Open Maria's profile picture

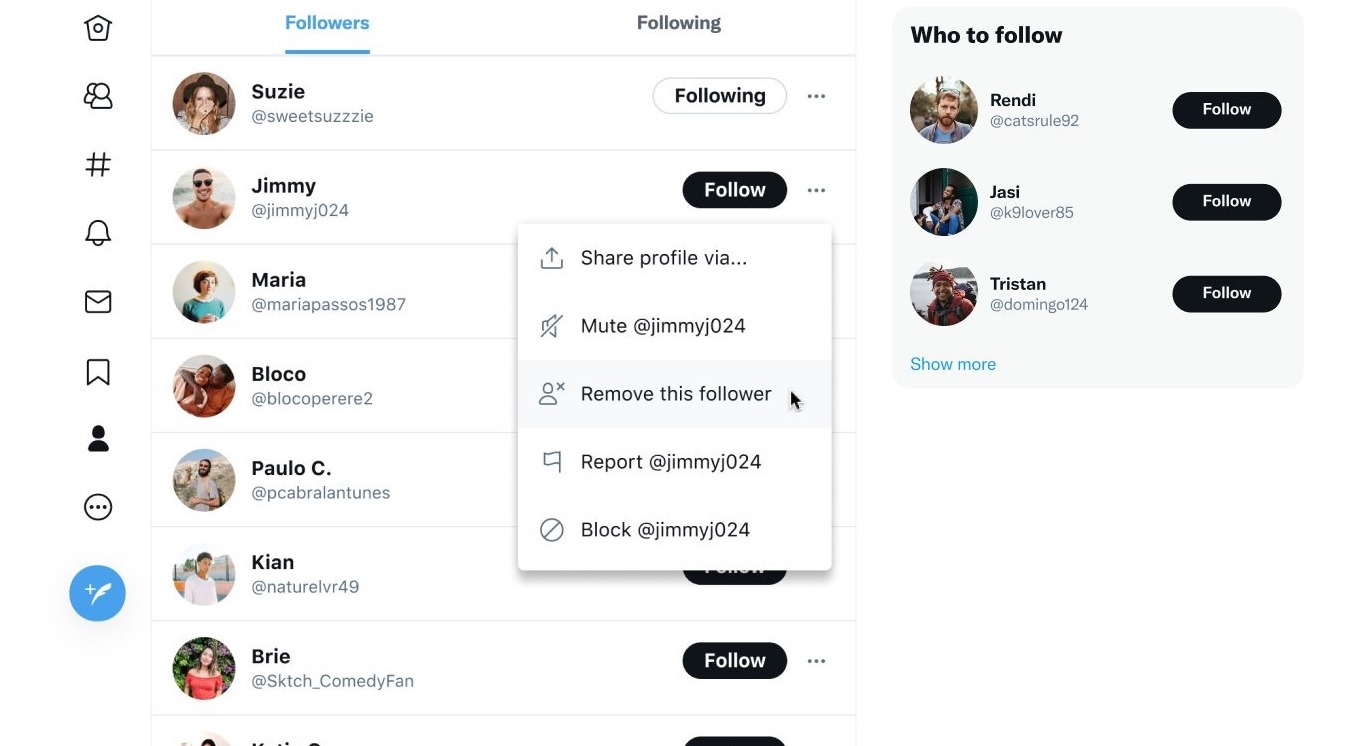click(204, 292)
